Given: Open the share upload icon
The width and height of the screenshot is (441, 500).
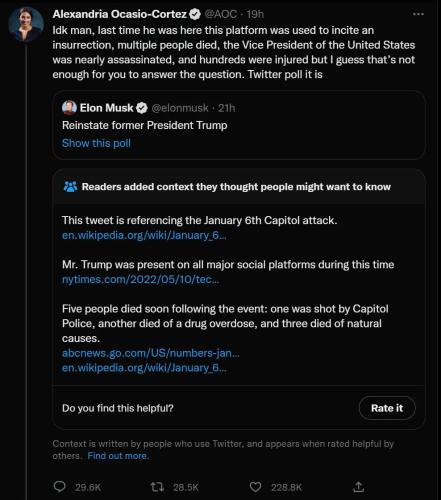Looking at the screenshot, I should click(x=358, y=487).
